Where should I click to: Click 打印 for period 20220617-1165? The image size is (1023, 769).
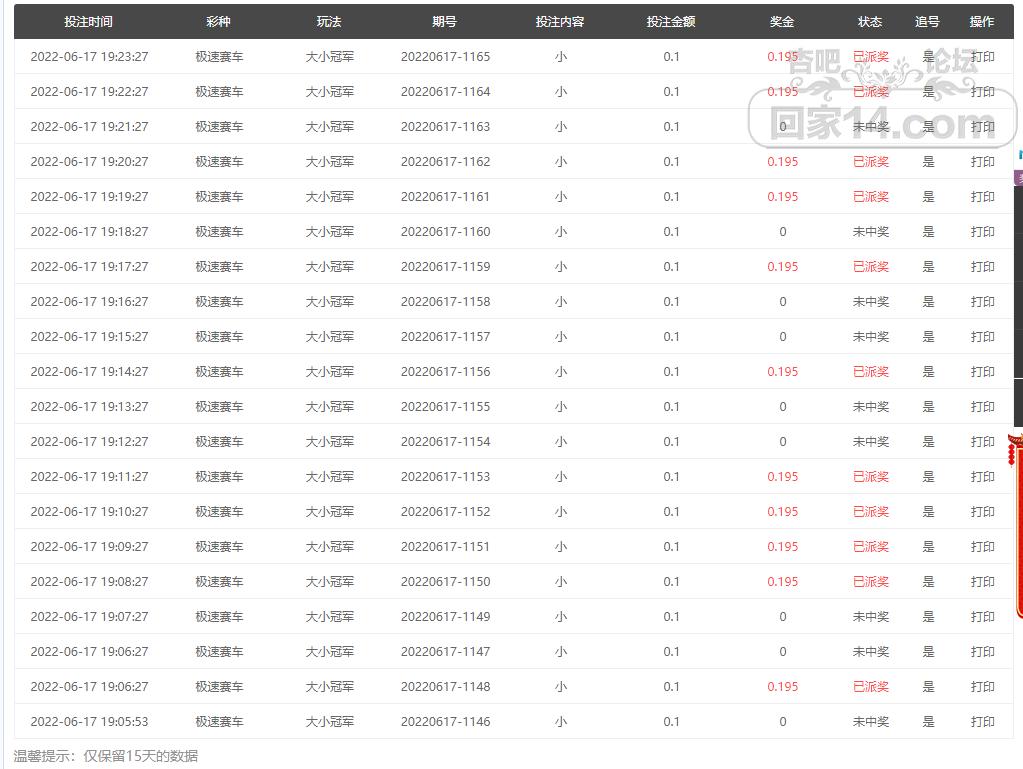(982, 57)
